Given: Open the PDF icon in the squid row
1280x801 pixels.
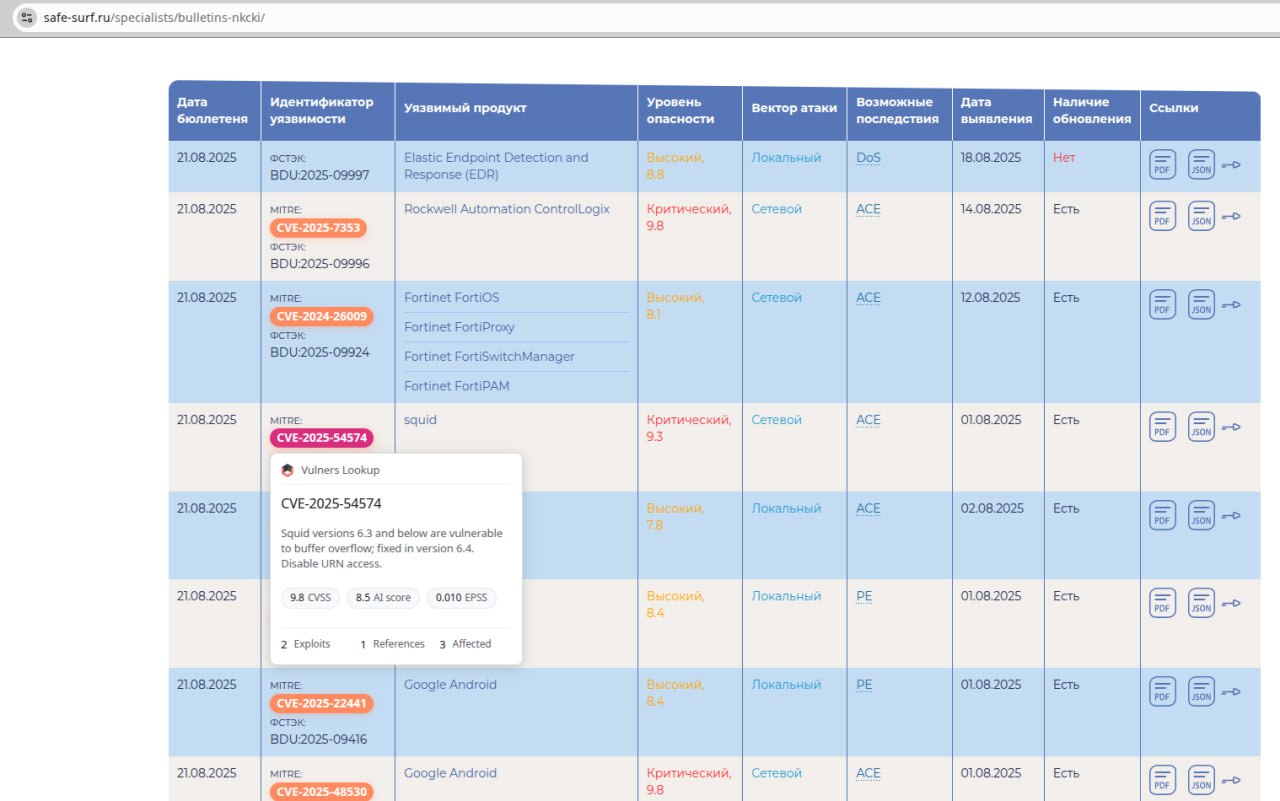Looking at the screenshot, I should coord(1162,427).
